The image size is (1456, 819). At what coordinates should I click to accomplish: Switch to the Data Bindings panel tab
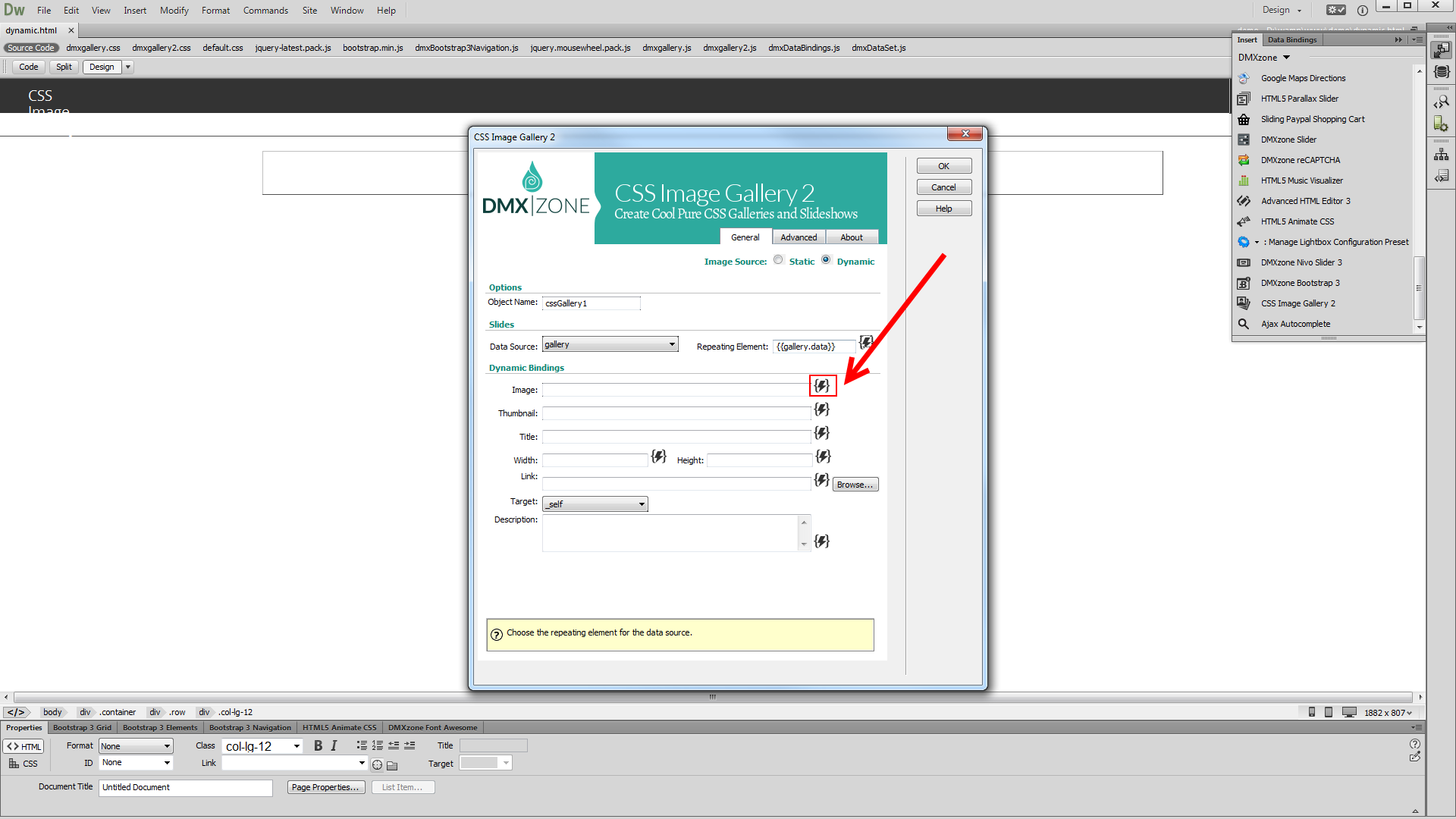click(1292, 39)
